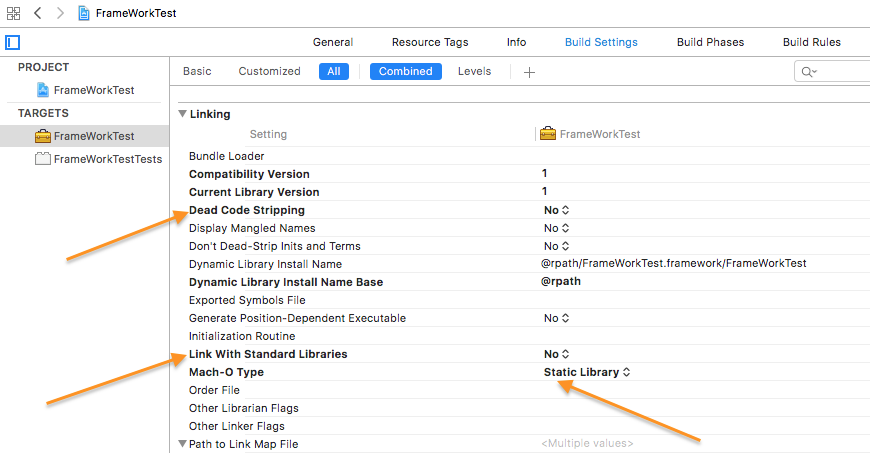
Task: Switch to Levels view
Action: coord(474,72)
